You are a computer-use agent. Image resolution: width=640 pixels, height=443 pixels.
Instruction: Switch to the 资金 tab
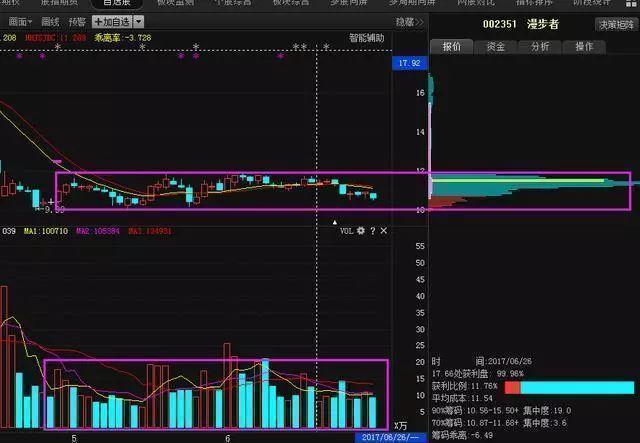coord(496,46)
